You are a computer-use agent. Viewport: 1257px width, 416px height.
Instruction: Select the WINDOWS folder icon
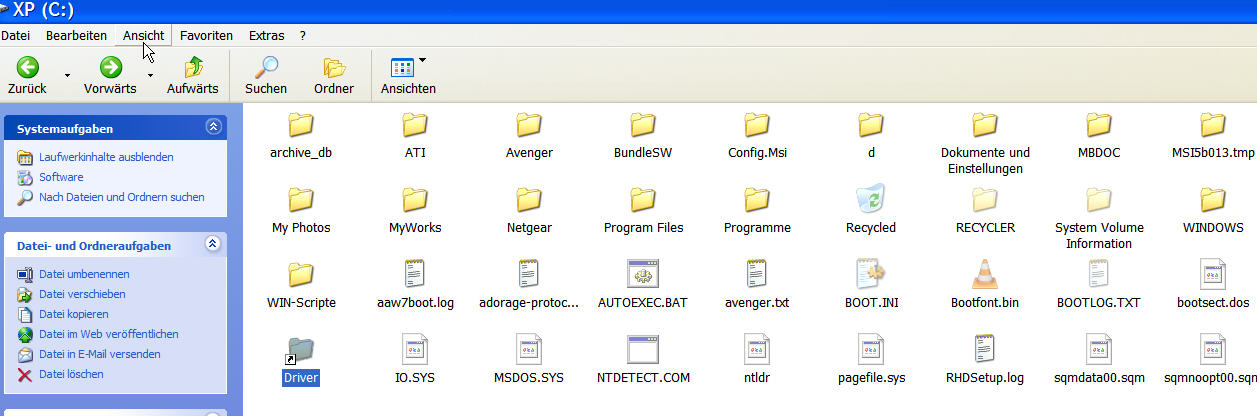pyautogui.click(x=1212, y=199)
